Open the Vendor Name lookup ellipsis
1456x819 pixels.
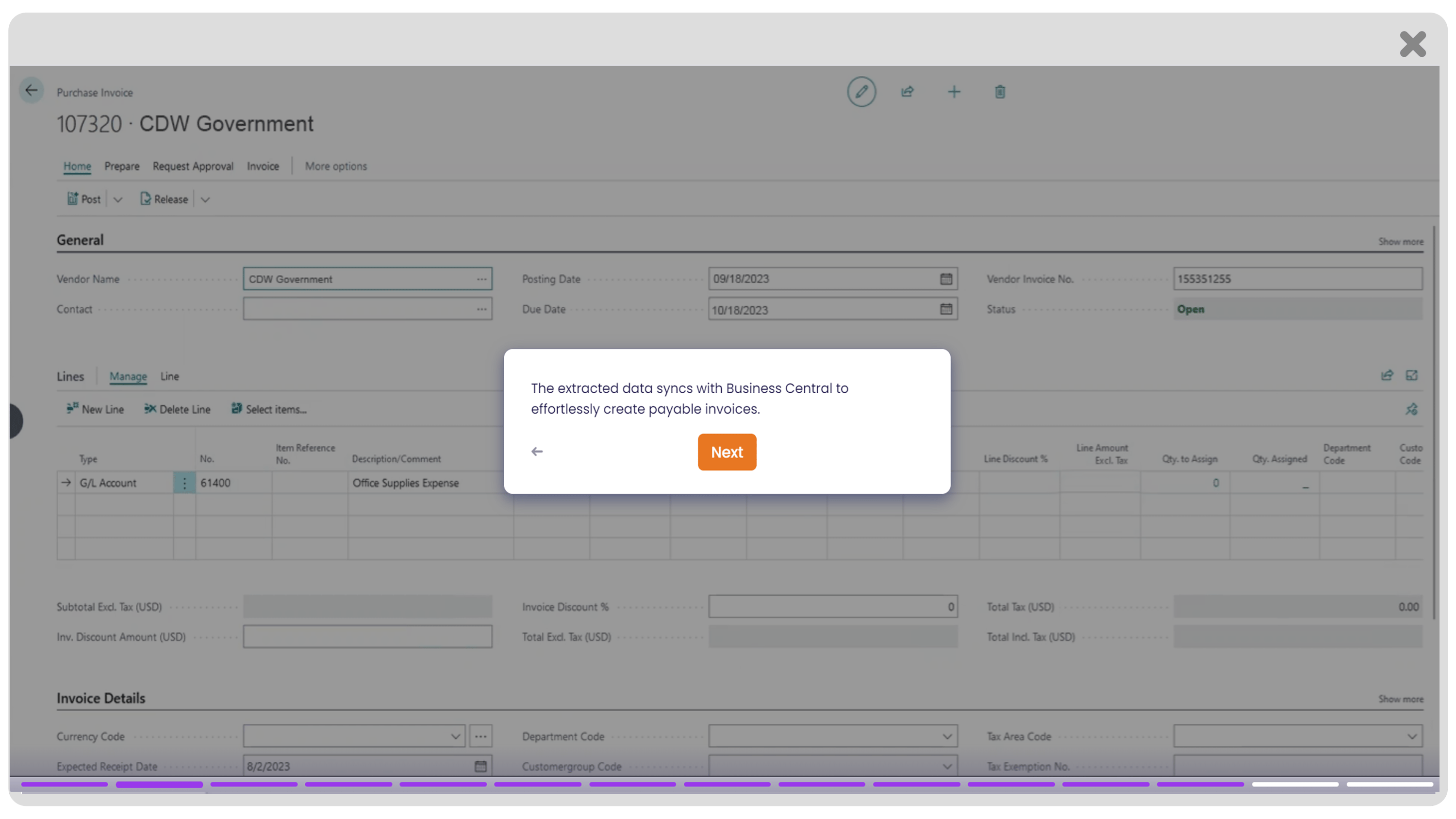coord(481,278)
